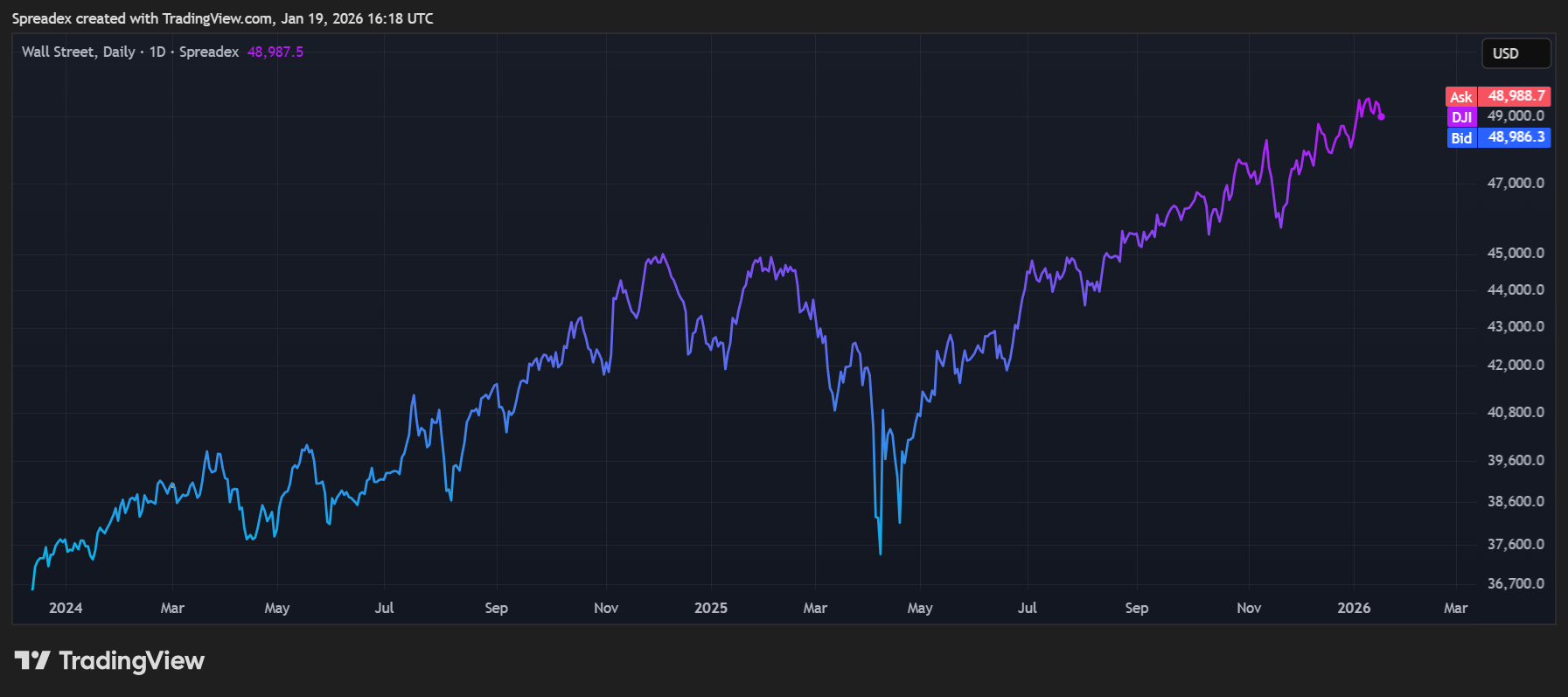Click the USD currency button

point(1516,53)
